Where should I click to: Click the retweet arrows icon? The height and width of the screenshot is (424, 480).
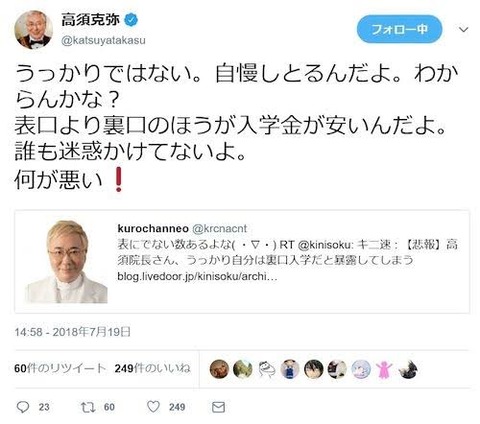(x=88, y=407)
